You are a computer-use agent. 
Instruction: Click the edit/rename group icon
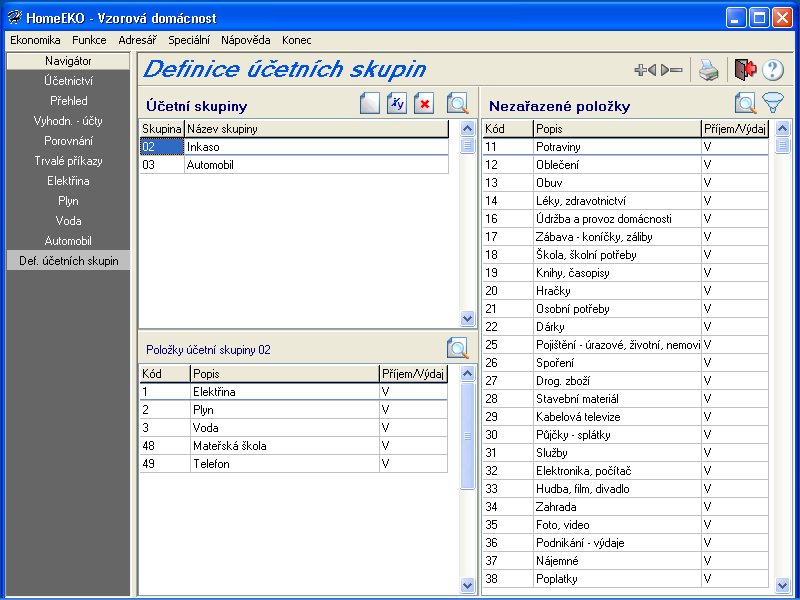[x=397, y=104]
